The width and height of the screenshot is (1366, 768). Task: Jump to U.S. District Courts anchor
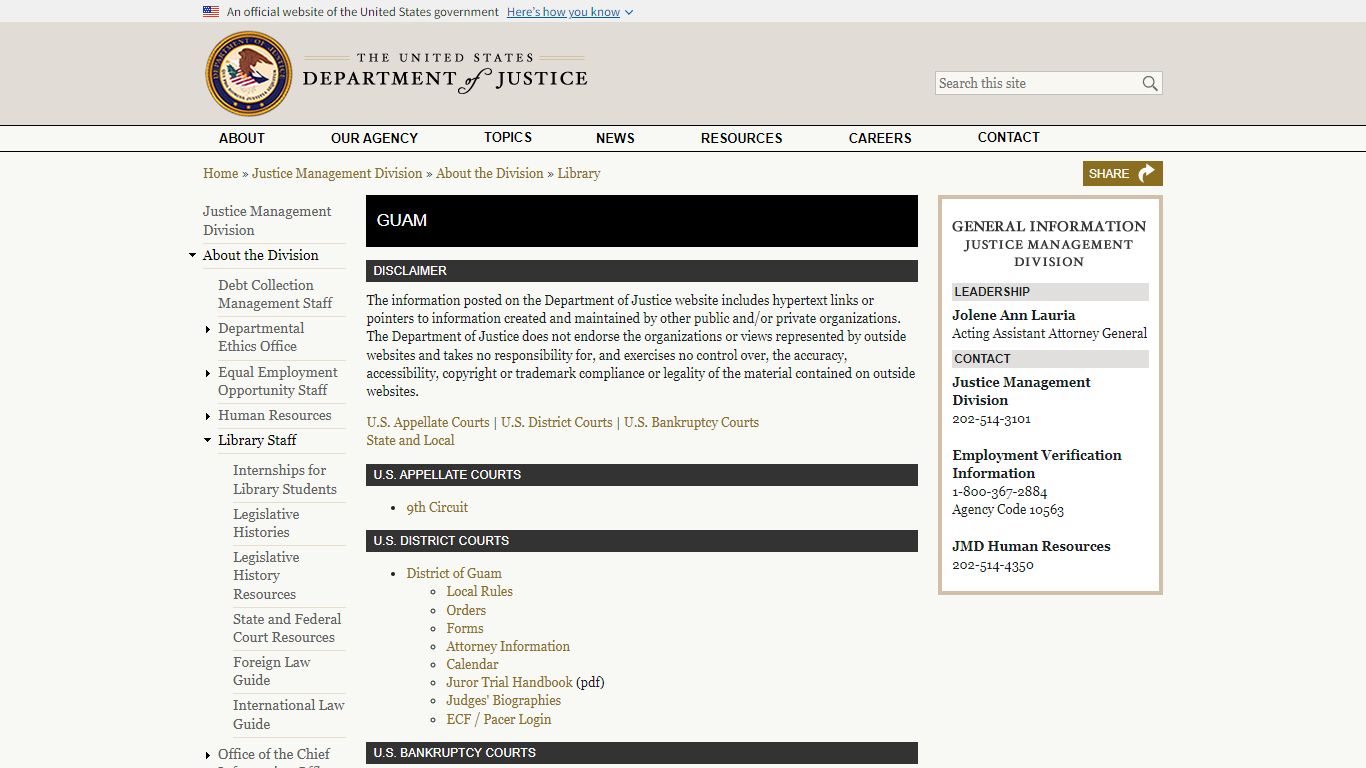coord(557,422)
